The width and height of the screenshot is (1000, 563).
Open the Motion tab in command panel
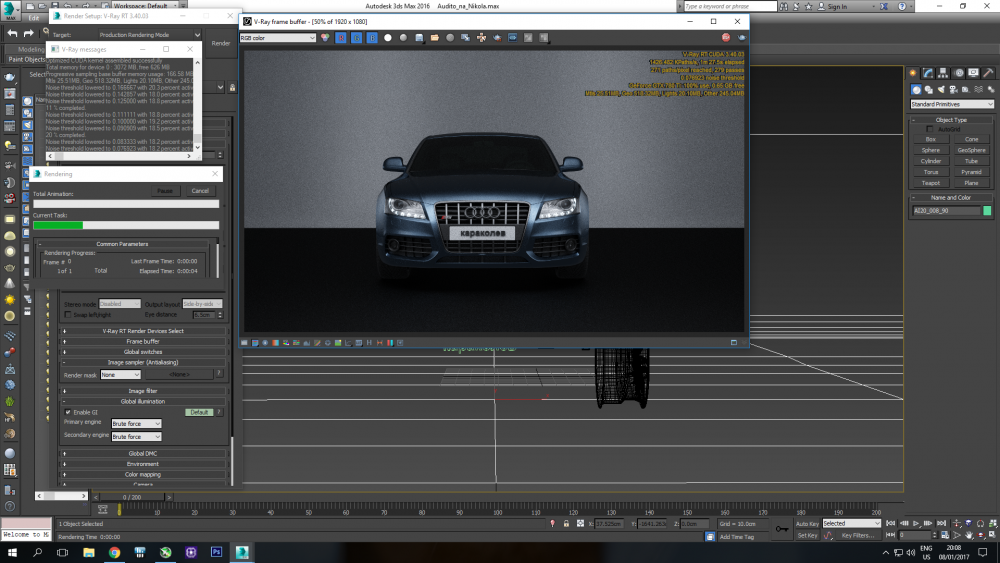(x=959, y=73)
